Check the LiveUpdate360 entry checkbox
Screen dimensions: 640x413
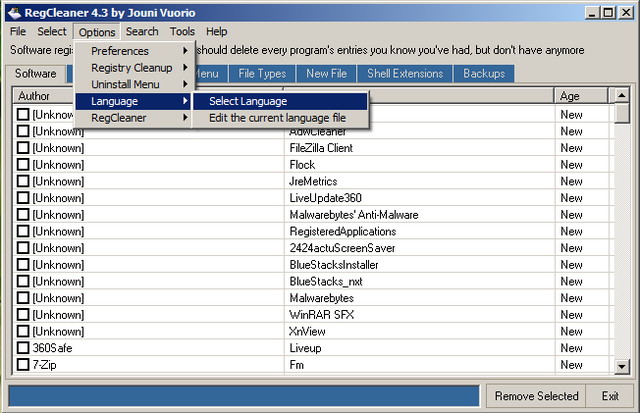point(23,198)
